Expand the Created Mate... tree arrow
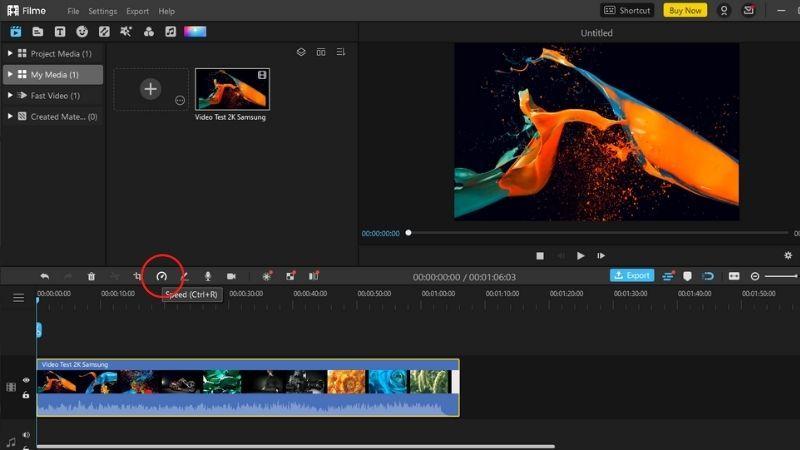This screenshot has height=450, width=800. [x=10, y=116]
